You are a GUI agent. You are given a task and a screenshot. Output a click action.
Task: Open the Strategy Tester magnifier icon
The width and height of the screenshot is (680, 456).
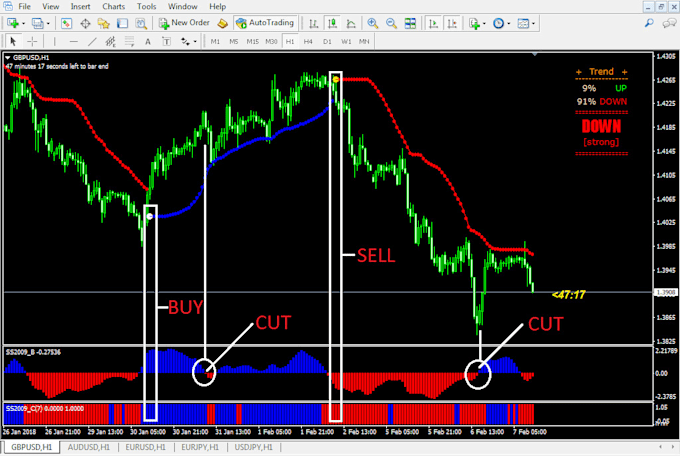click(x=141, y=23)
